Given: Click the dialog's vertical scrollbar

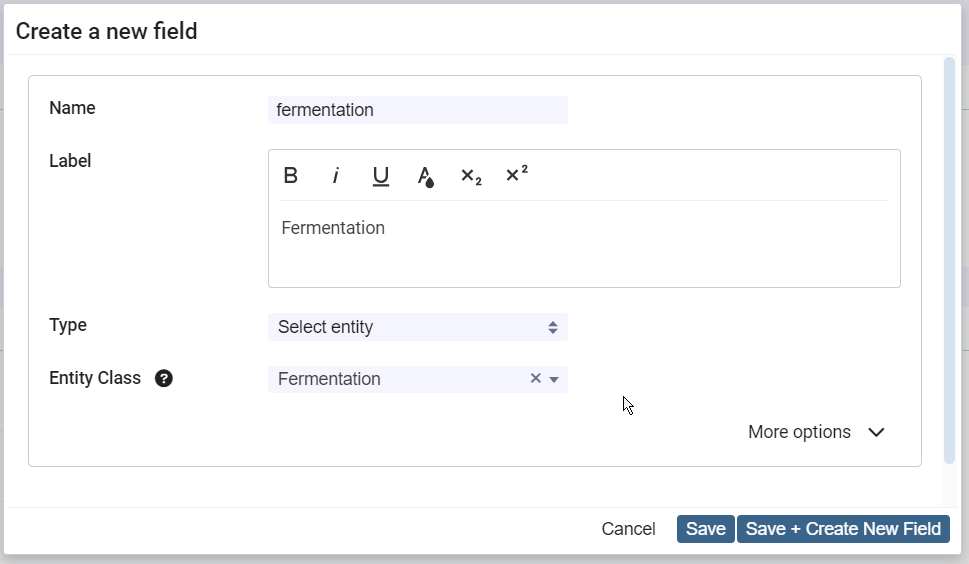Looking at the screenshot, I should tap(949, 260).
